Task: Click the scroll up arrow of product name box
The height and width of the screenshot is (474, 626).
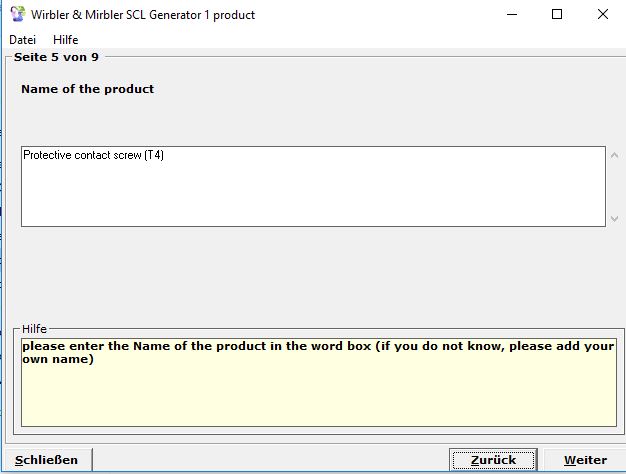Action: [x=614, y=155]
